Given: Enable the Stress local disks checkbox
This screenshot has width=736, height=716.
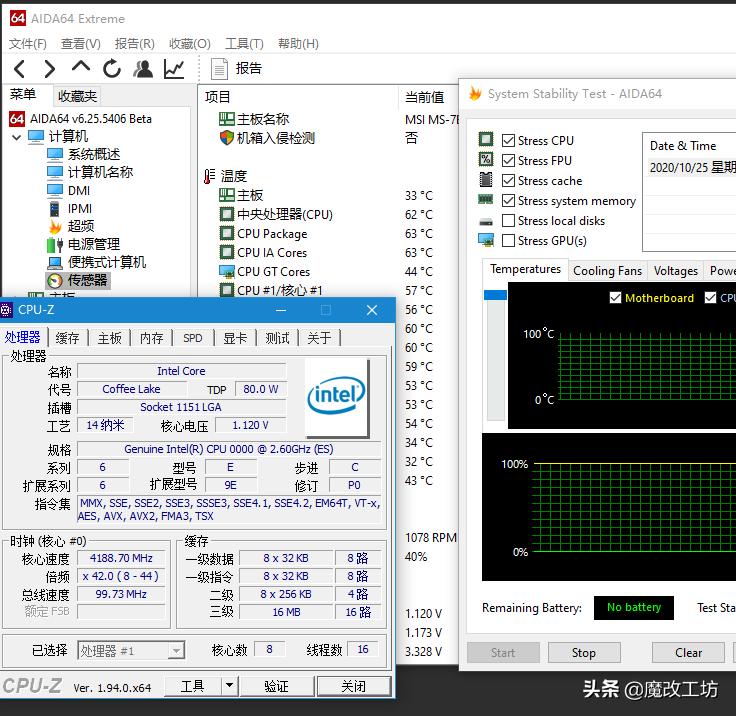Looking at the screenshot, I should (509, 221).
